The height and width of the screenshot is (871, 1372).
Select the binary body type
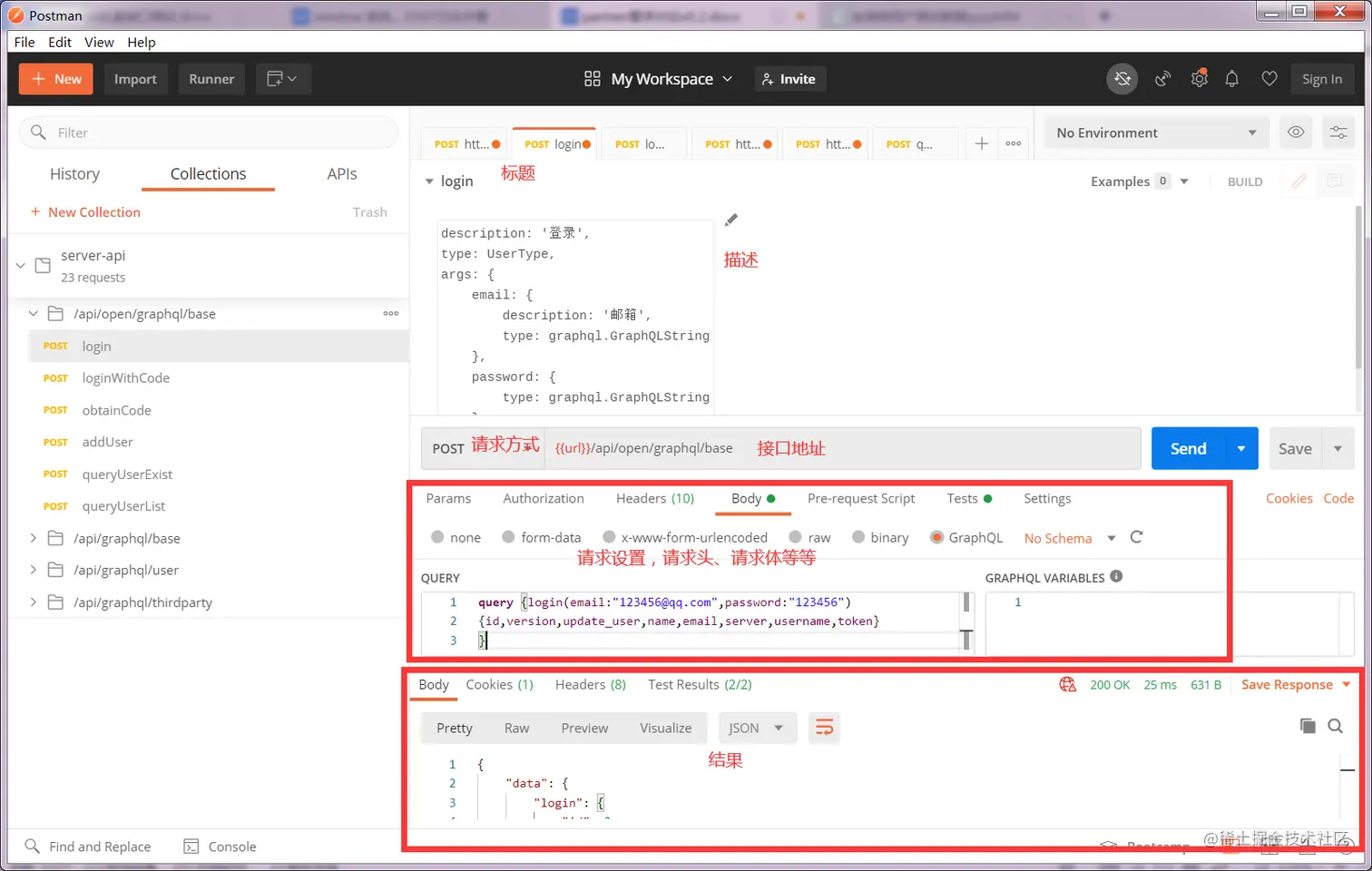point(858,537)
